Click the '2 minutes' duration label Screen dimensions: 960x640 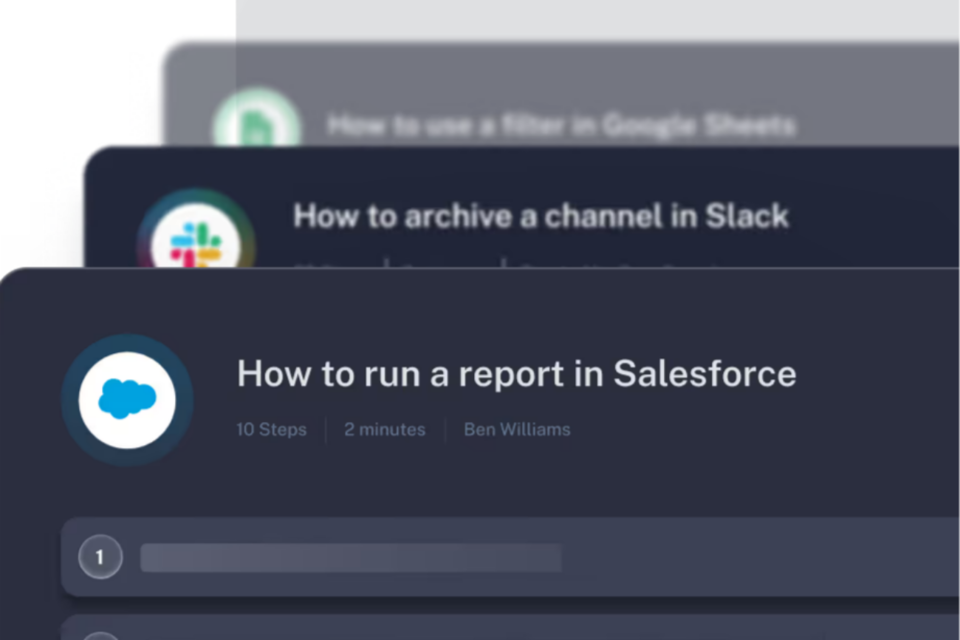(x=385, y=430)
